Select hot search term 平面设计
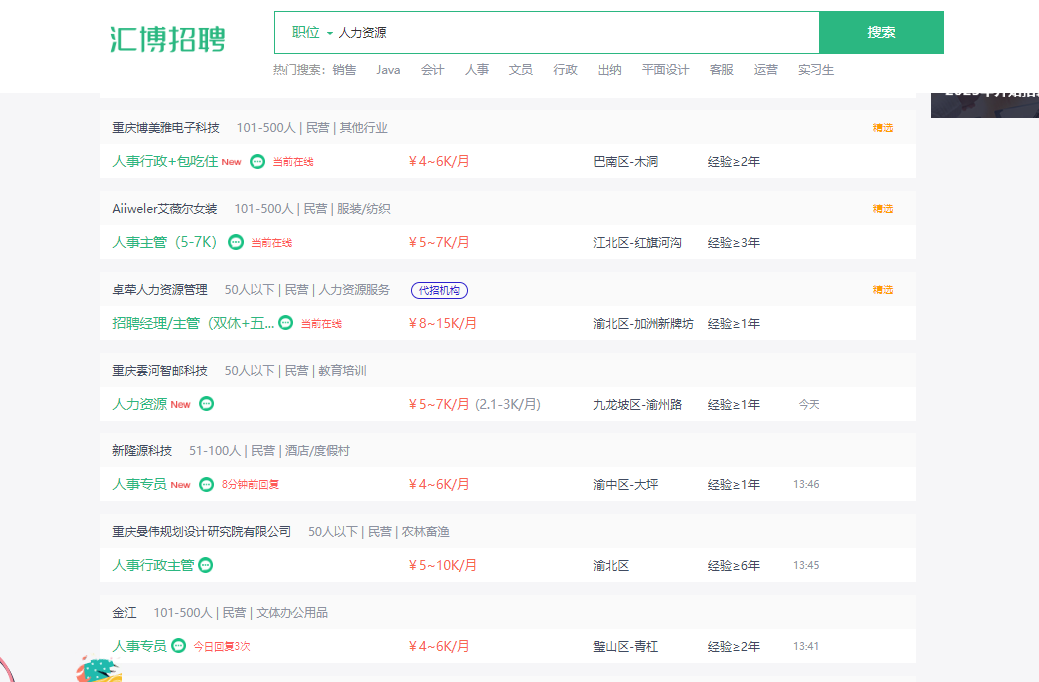Viewport: 1039px width, 682px height. pyautogui.click(x=665, y=70)
